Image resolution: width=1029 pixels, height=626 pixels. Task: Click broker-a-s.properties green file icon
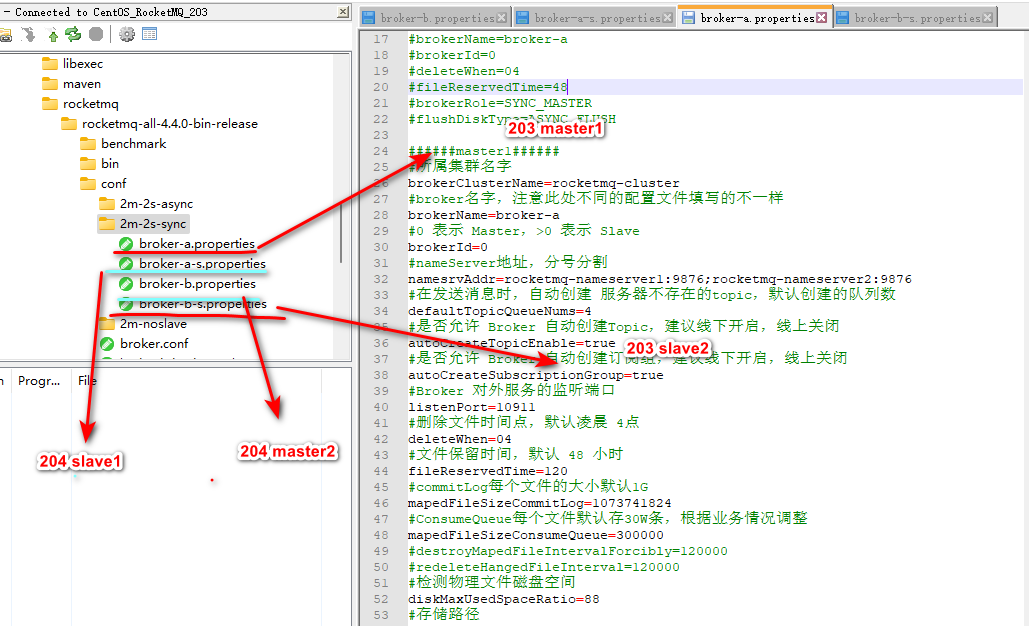(x=126, y=264)
